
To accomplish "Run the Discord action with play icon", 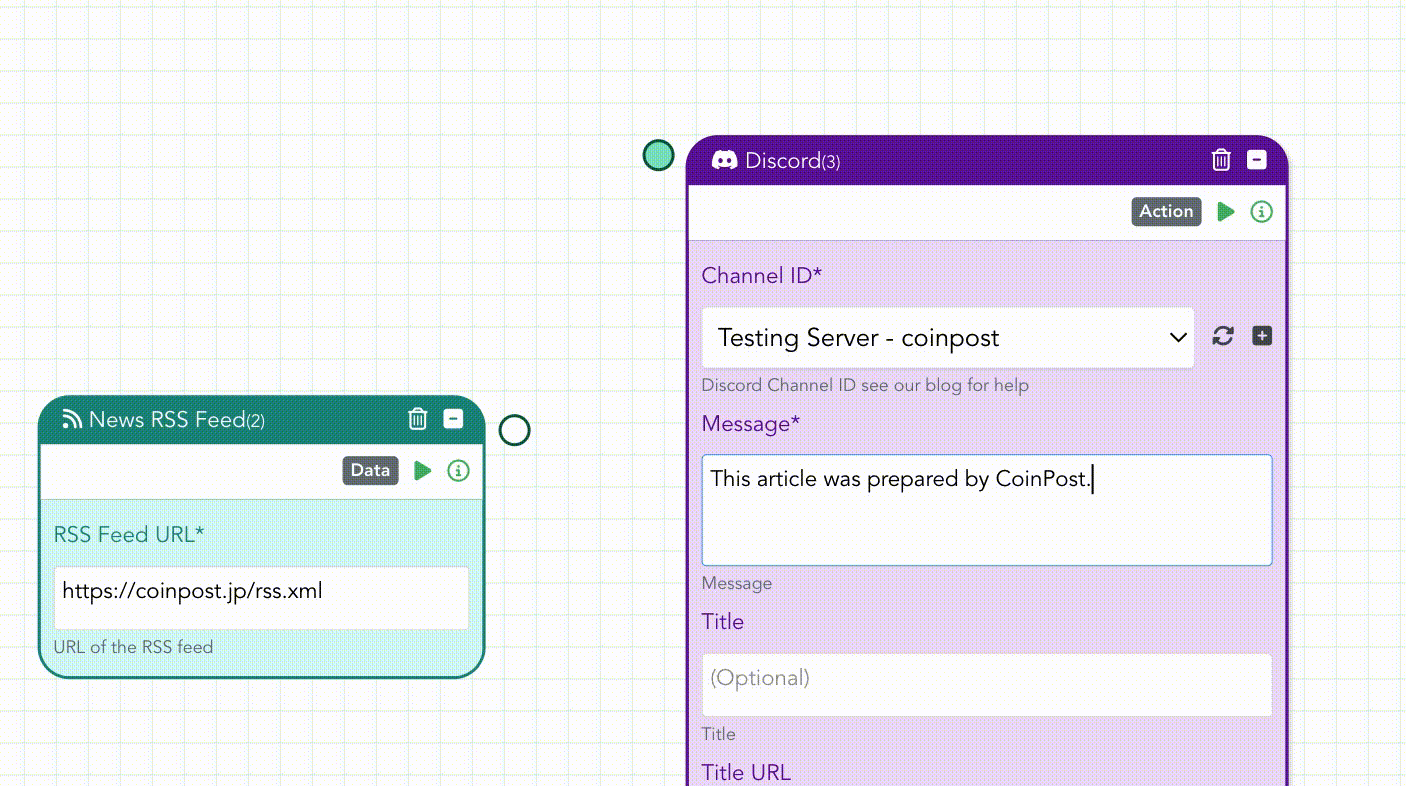I will [x=1226, y=212].
